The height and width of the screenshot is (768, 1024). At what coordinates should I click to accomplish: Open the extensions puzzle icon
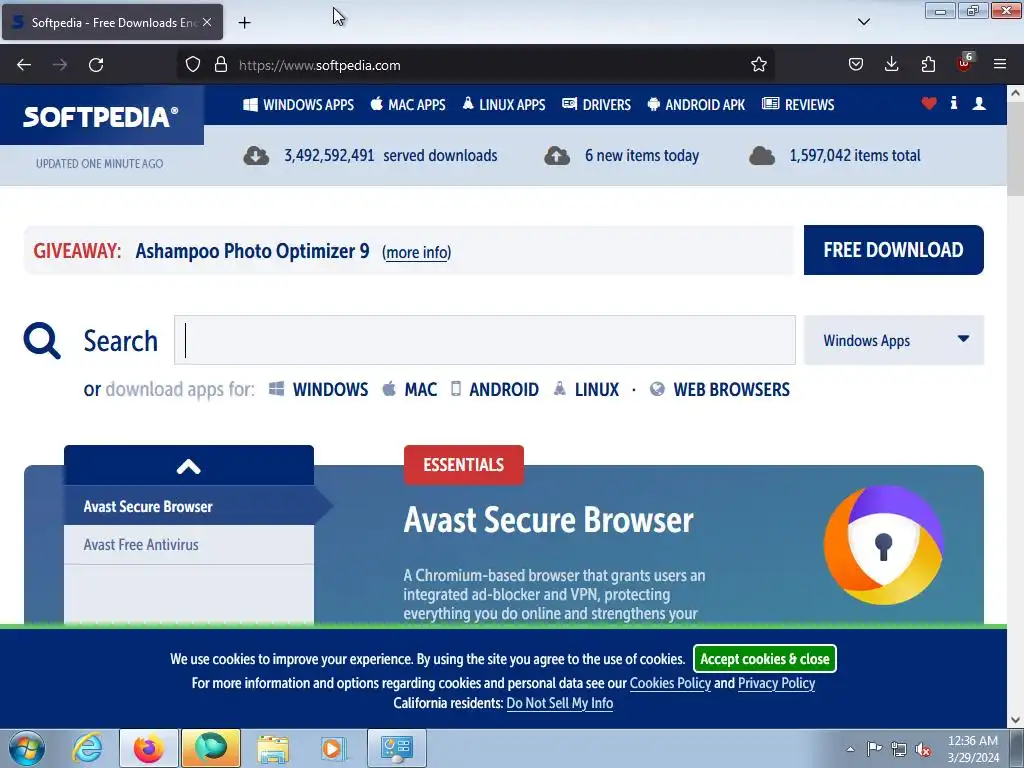click(928, 65)
